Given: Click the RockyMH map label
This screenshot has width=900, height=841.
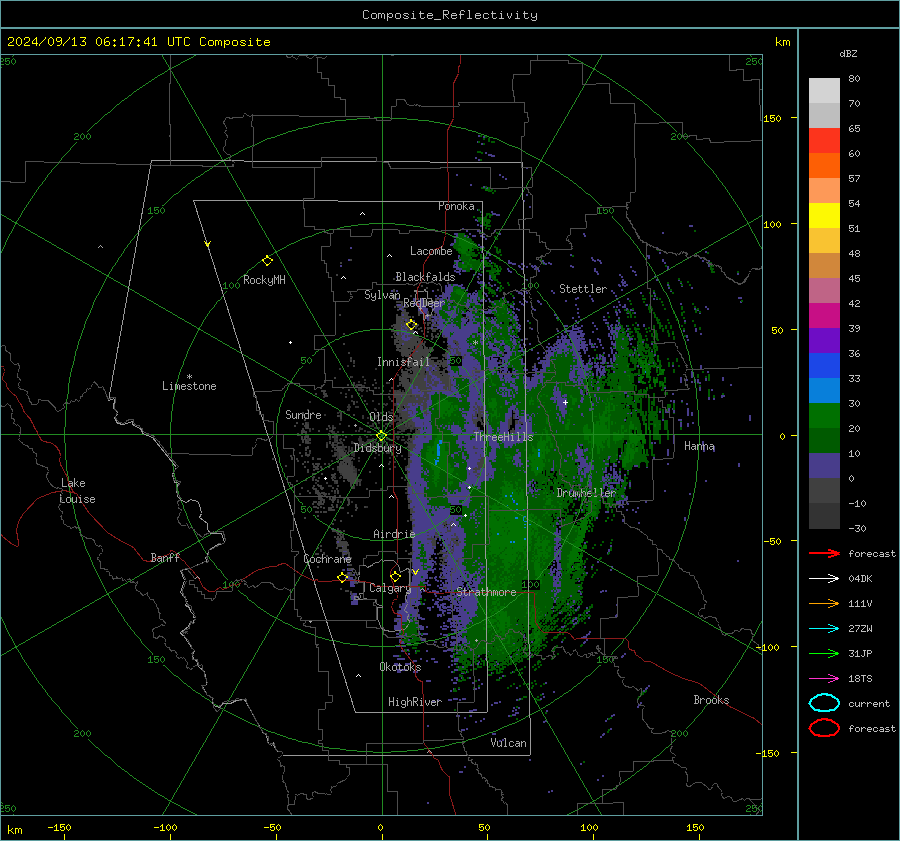Looking at the screenshot, I should pos(264,280).
